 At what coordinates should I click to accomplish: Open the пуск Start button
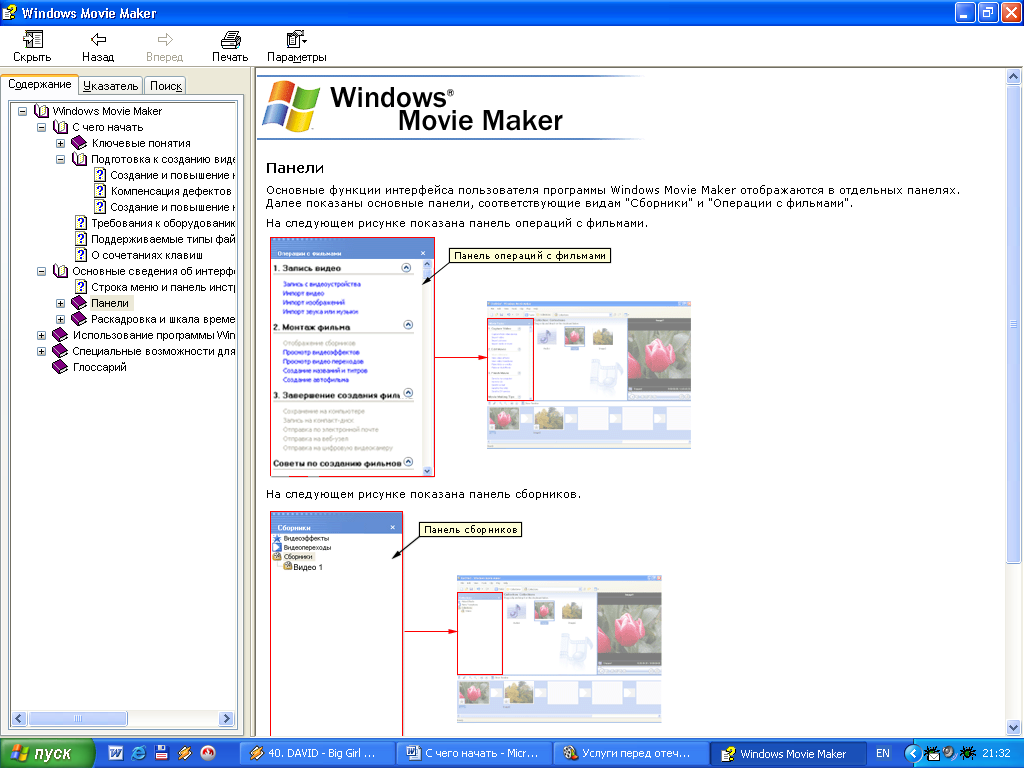[x=47, y=754]
